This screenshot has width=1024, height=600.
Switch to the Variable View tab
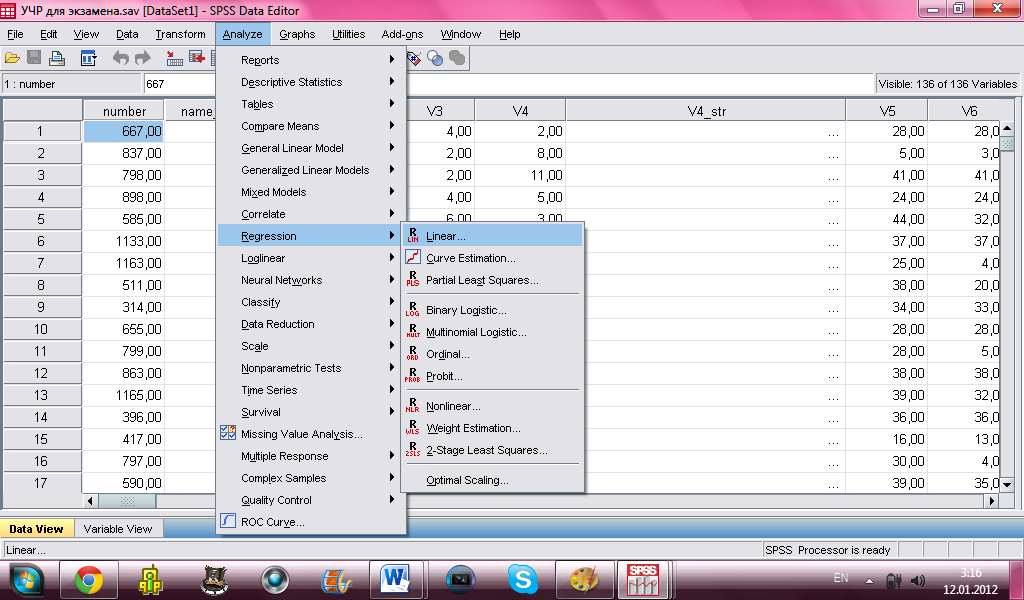118,529
